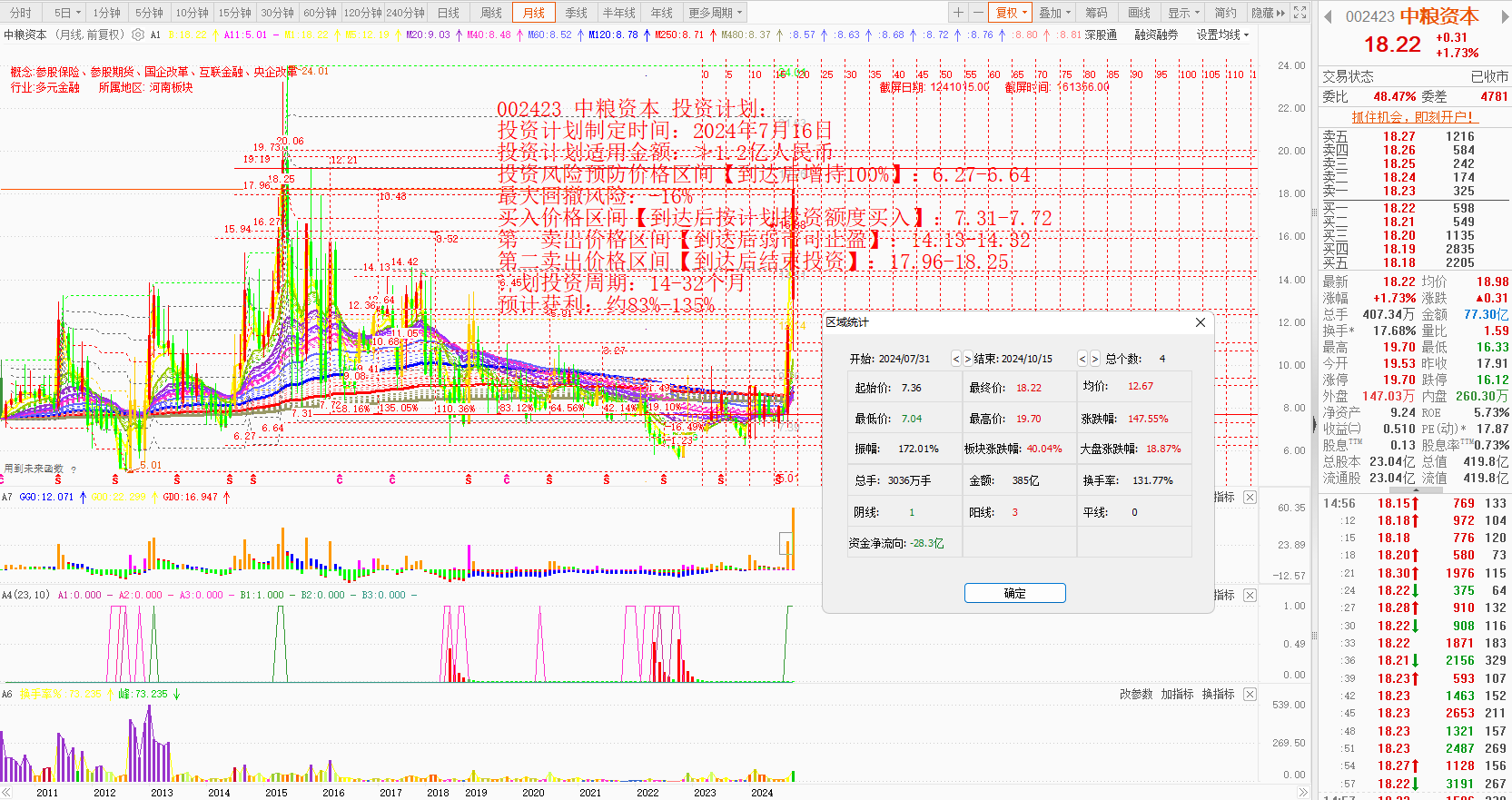The height and width of the screenshot is (800, 1512).
Task: Click 涨跌幅 147.55% value in dialog
Action: tap(1148, 419)
